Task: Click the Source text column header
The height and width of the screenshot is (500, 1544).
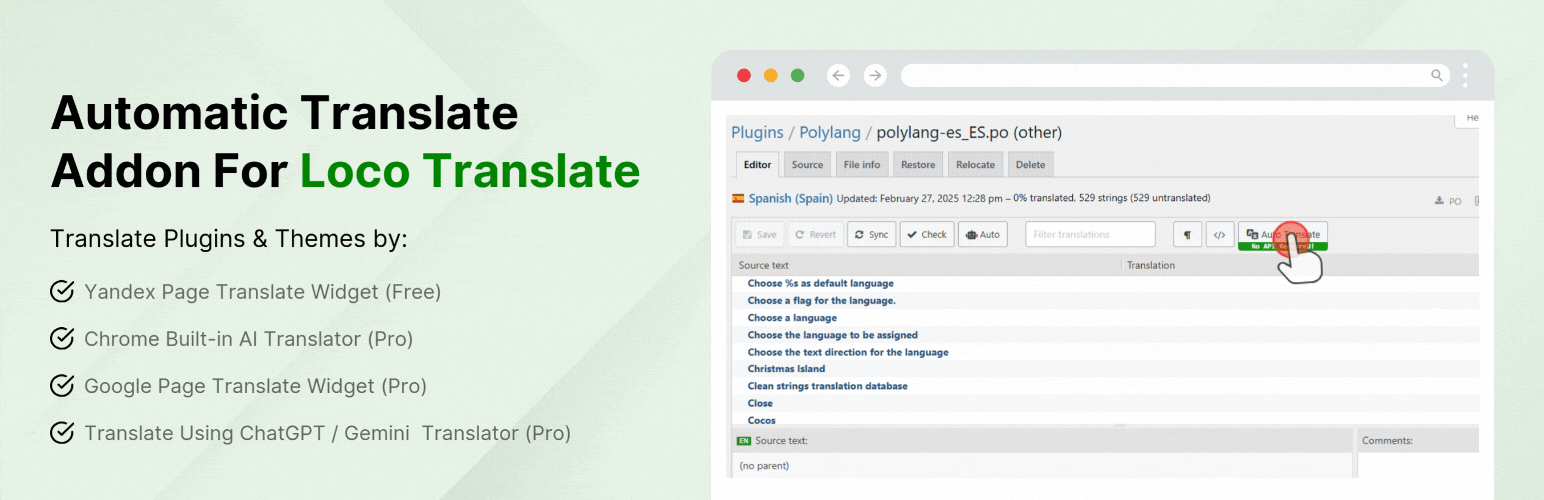Action: (x=763, y=265)
